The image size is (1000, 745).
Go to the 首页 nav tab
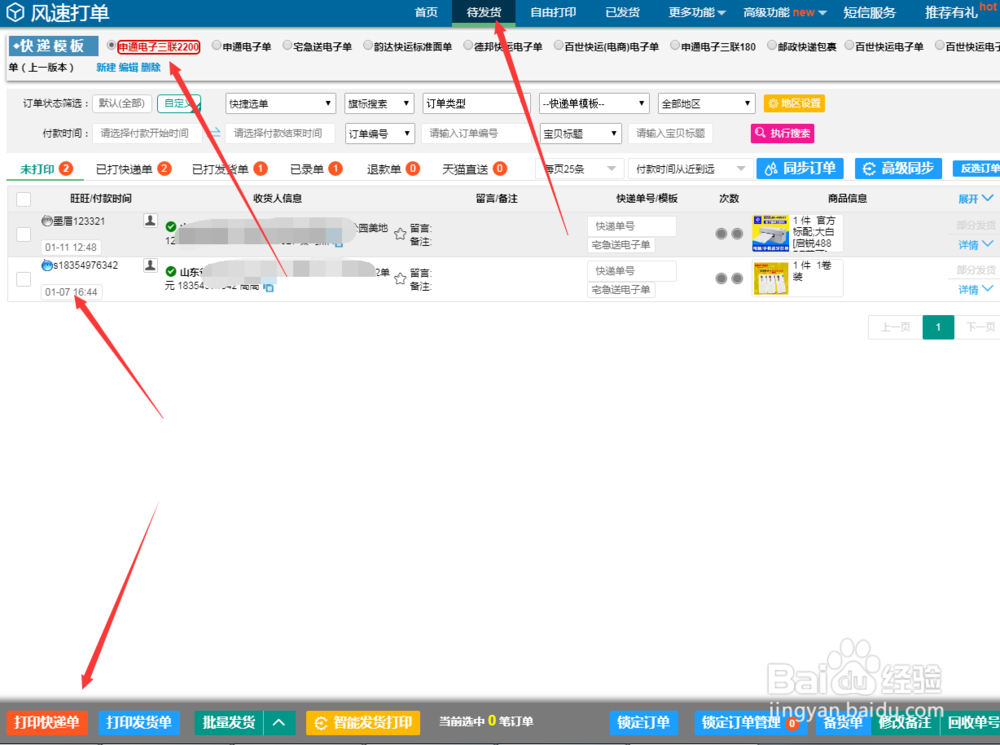tap(426, 12)
